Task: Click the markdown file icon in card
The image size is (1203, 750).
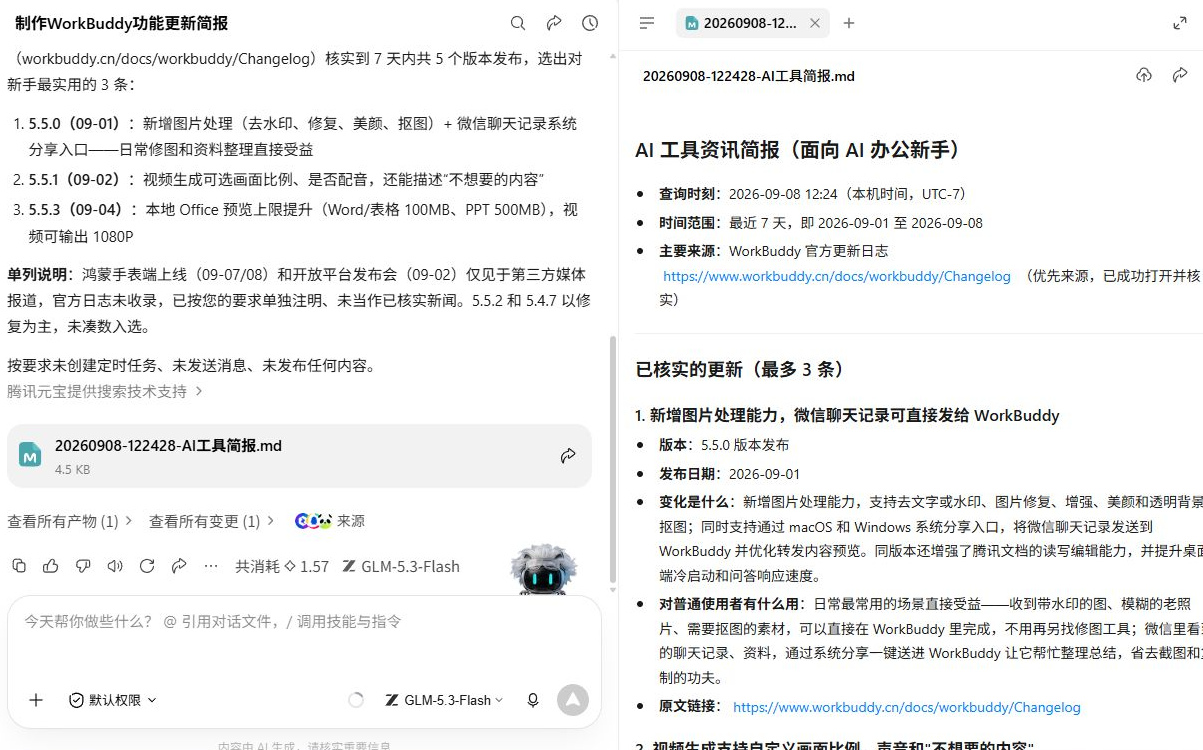Action: pyautogui.click(x=30, y=455)
